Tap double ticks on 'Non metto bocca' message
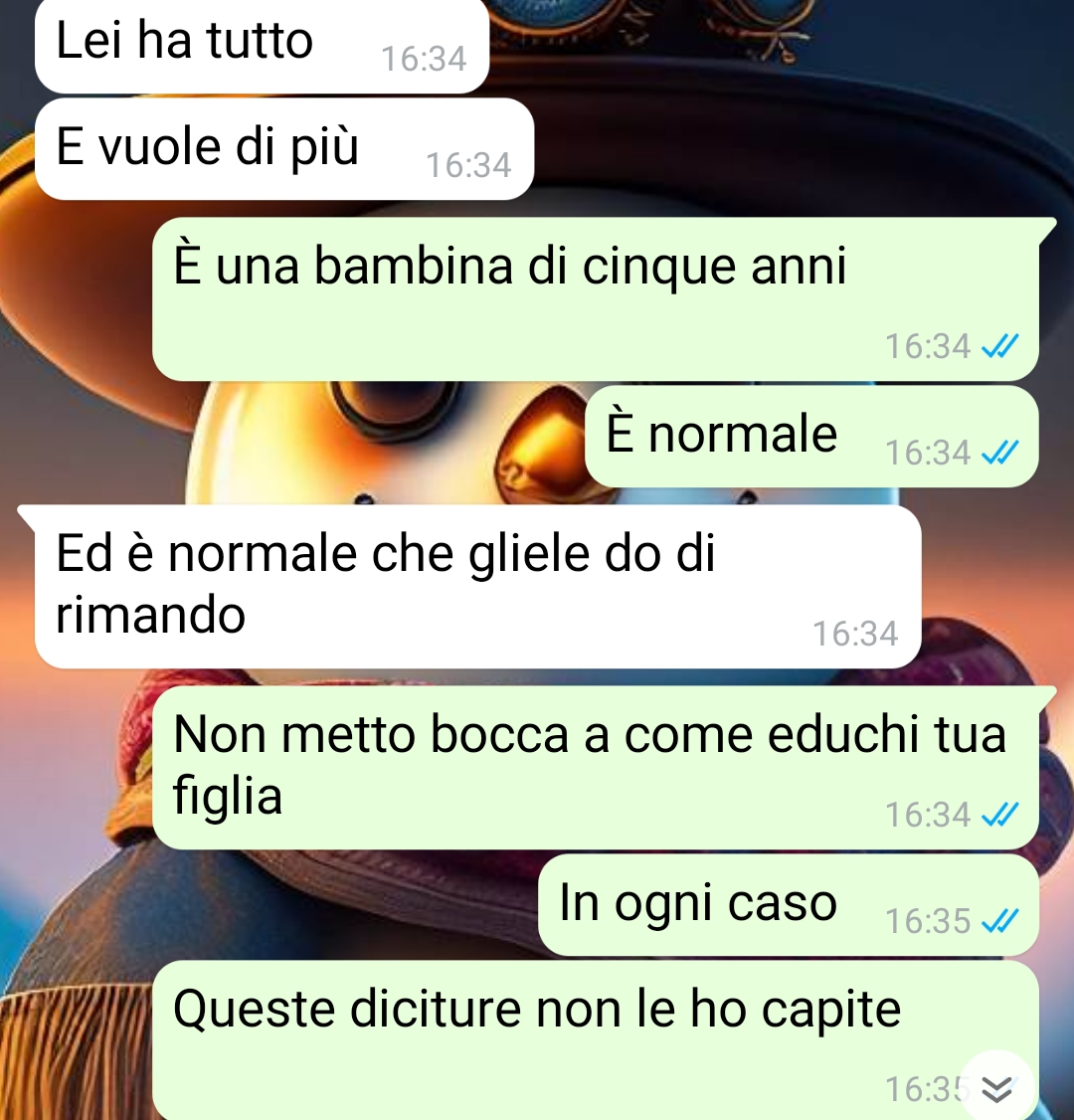This screenshot has height=1120, width=1074. [x=999, y=815]
